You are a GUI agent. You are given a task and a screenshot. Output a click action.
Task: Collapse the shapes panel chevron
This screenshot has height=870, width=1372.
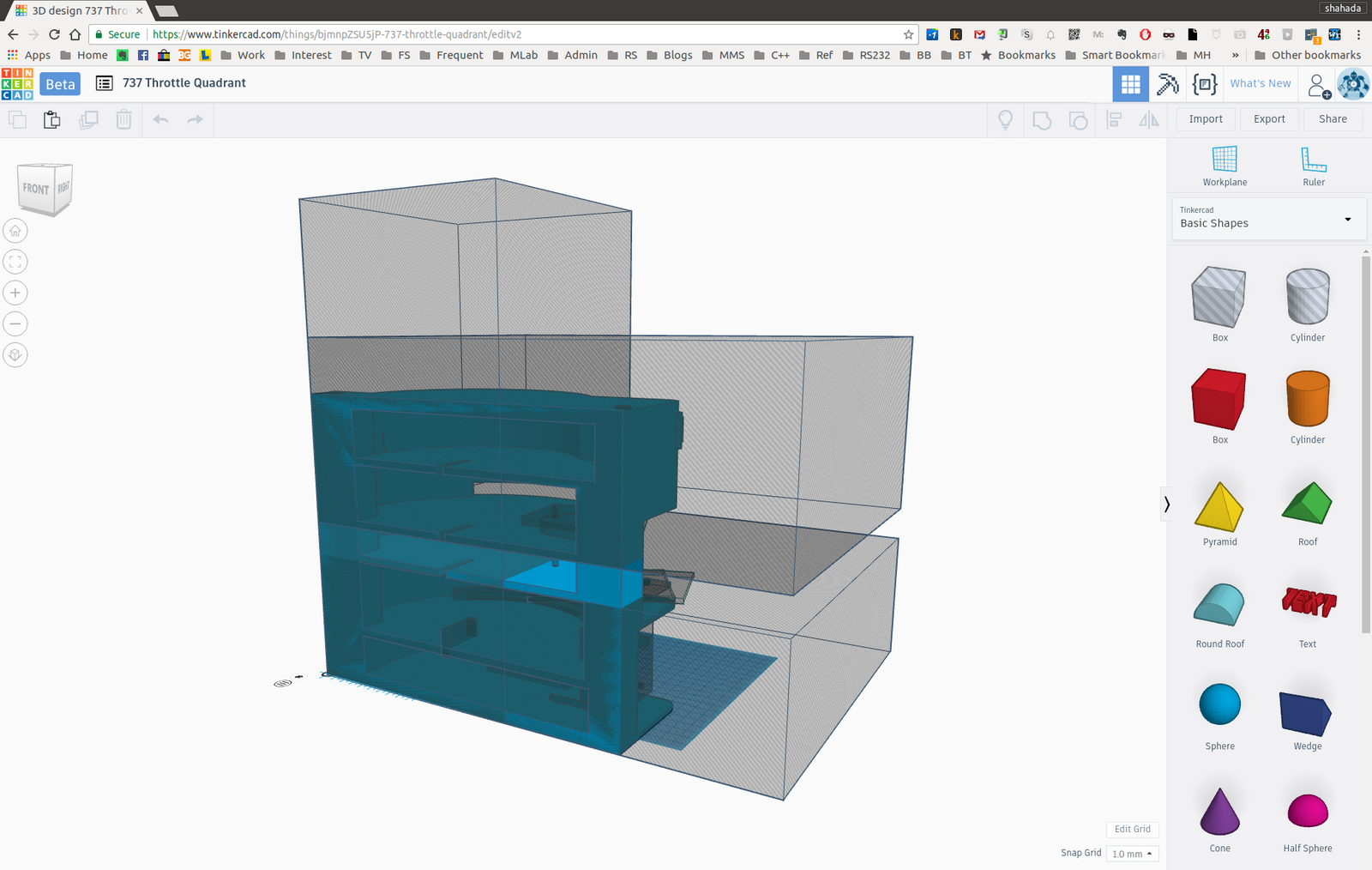[1166, 504]
